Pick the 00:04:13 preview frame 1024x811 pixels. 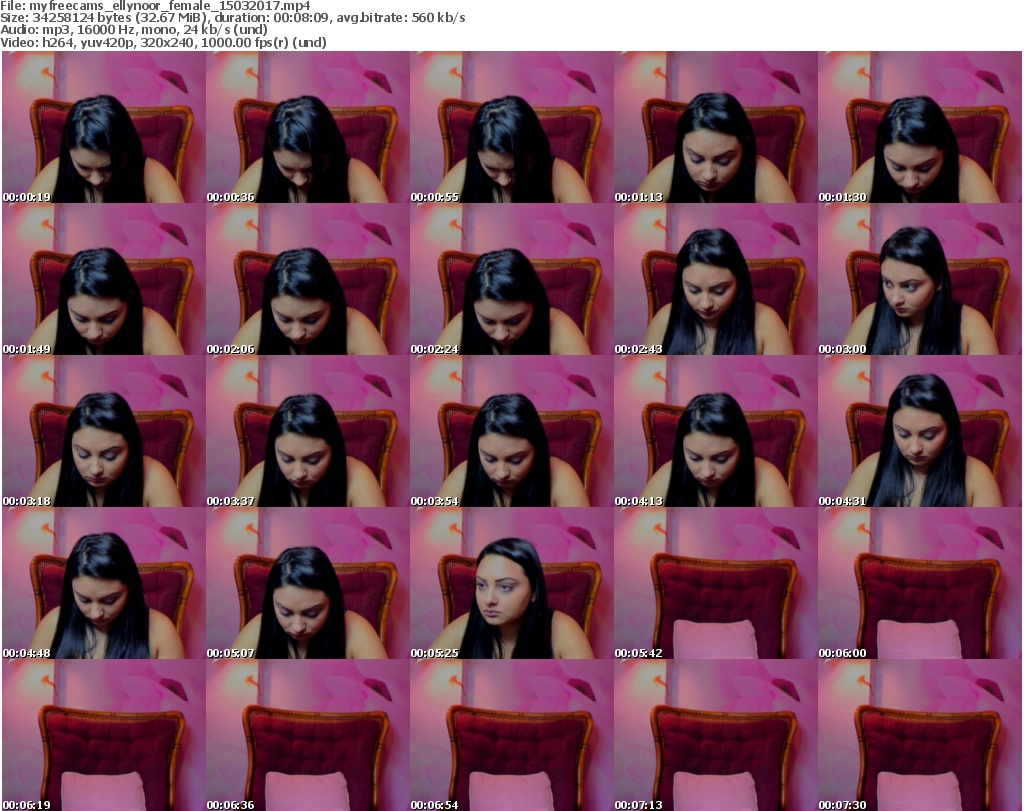tap(716, 432)
